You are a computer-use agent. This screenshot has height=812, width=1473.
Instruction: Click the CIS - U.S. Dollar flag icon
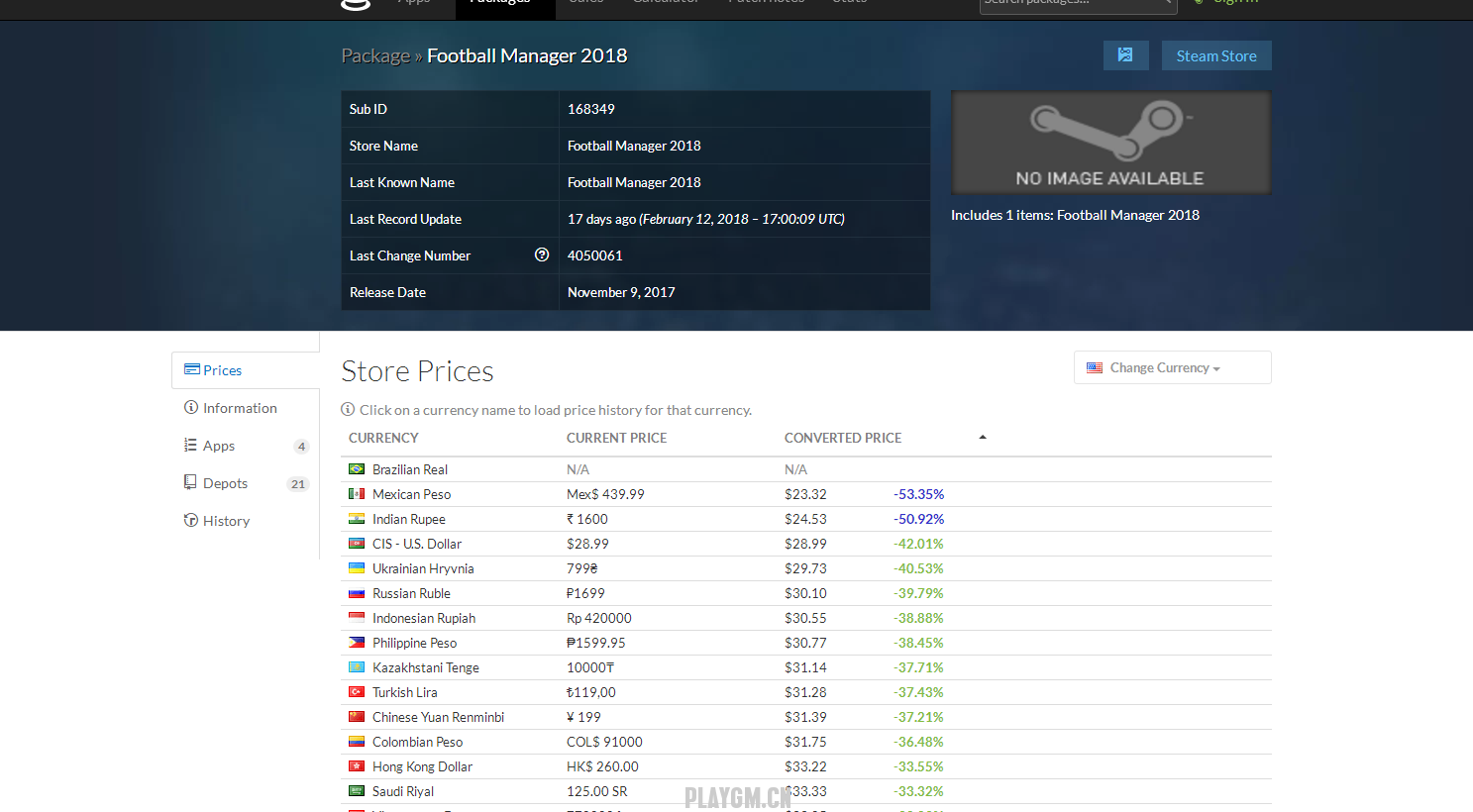(x=357, y=544)
